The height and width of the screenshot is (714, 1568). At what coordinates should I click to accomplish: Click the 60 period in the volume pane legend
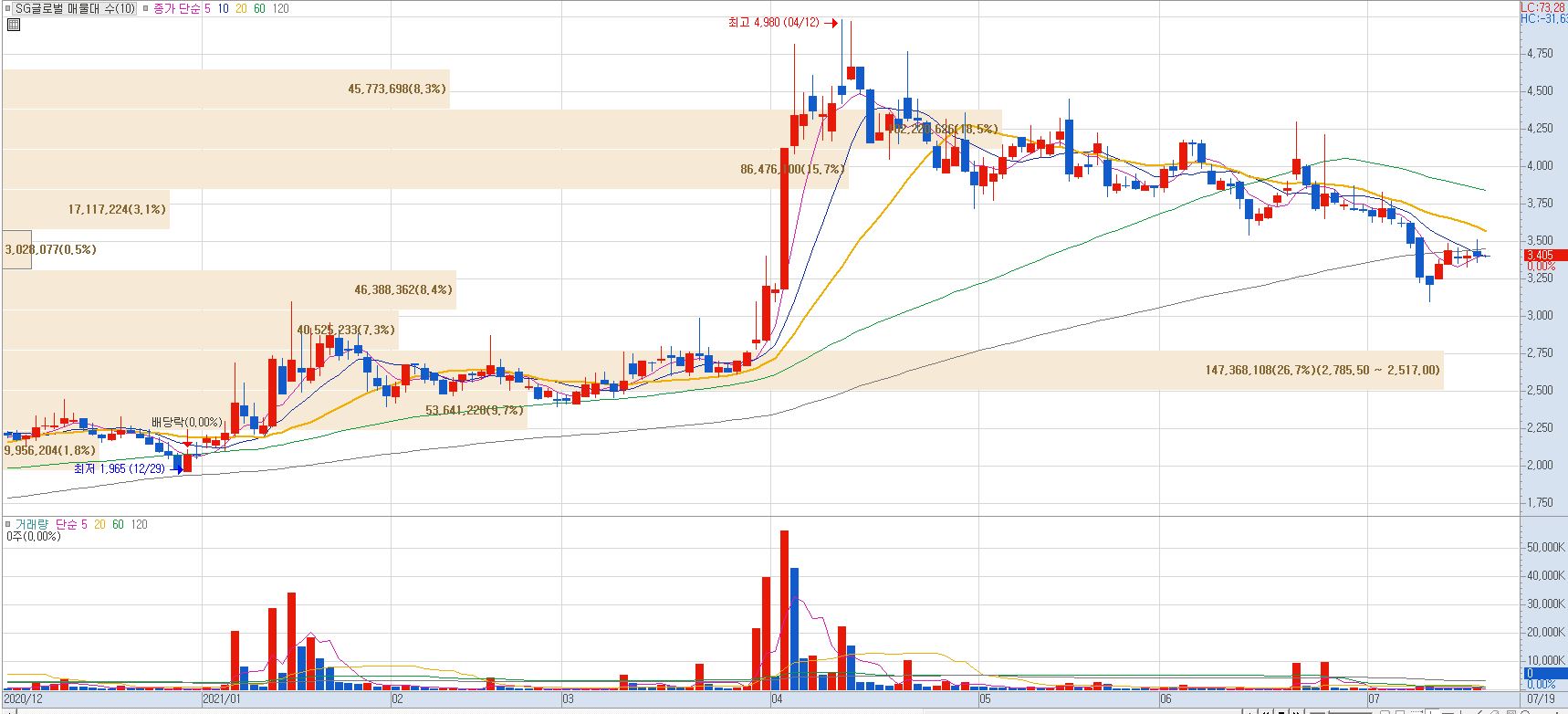tap(118, 524)
